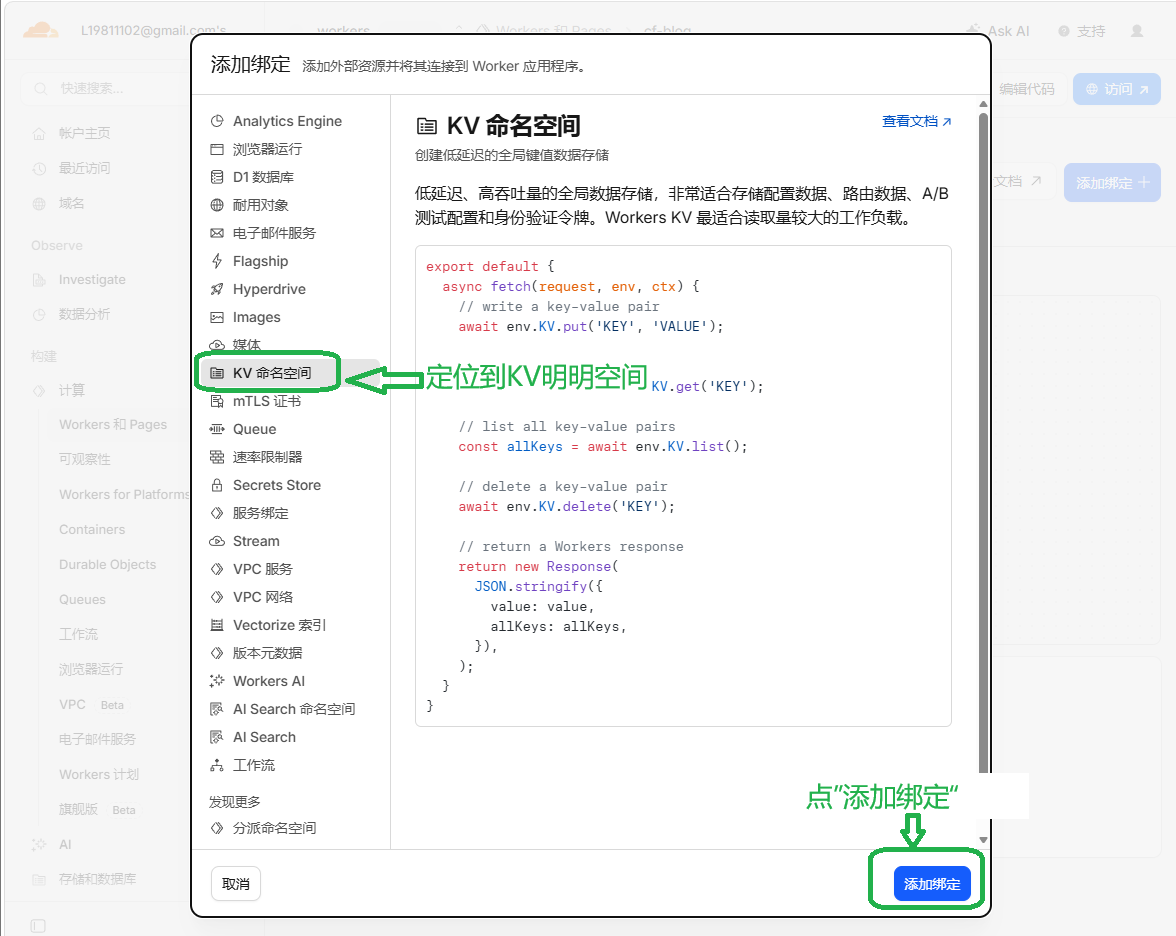
Task: Open 旗舰版 Beta in sidebar
Action: [98, 809]
